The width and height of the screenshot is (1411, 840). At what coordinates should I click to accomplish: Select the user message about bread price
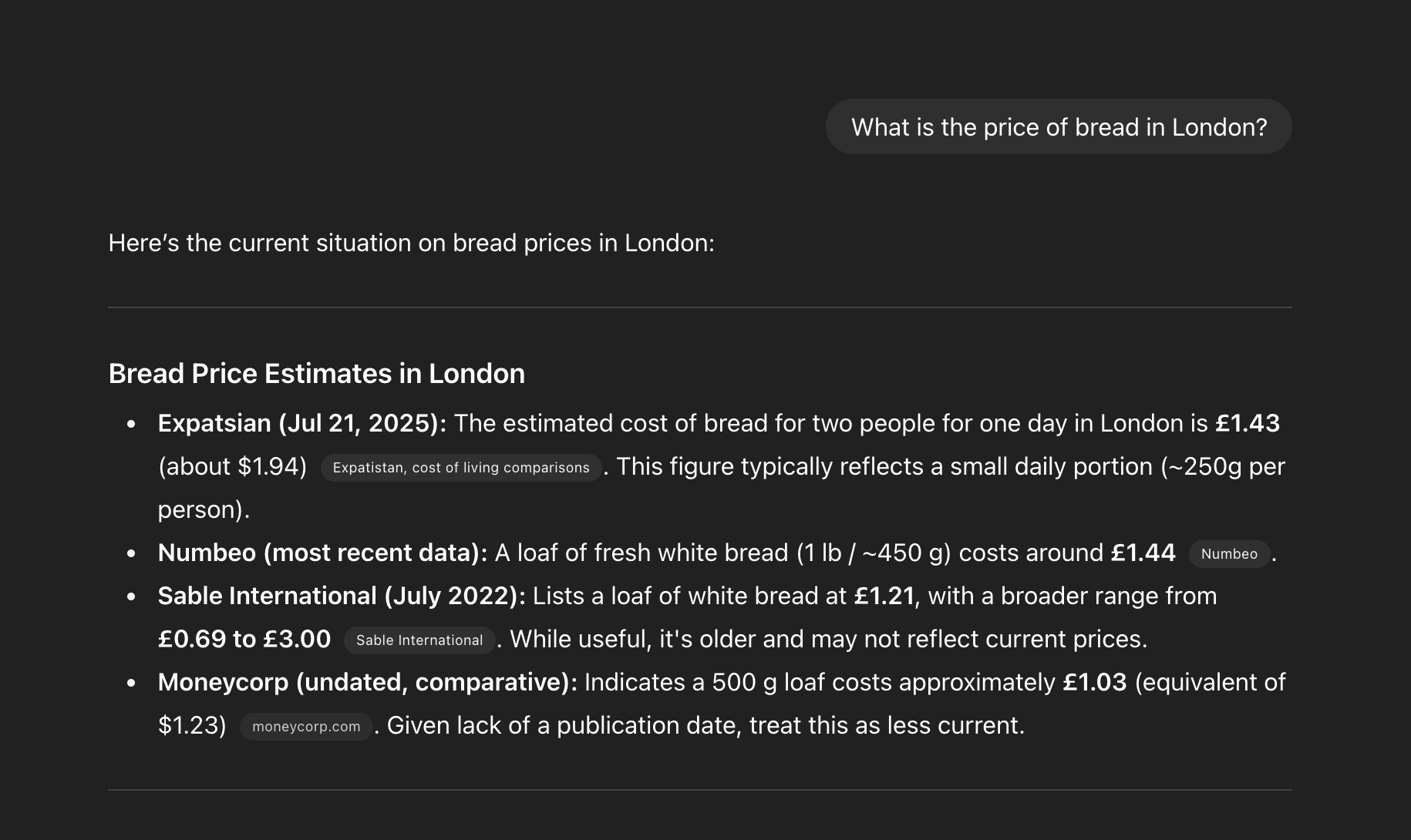coord(1059,126)
